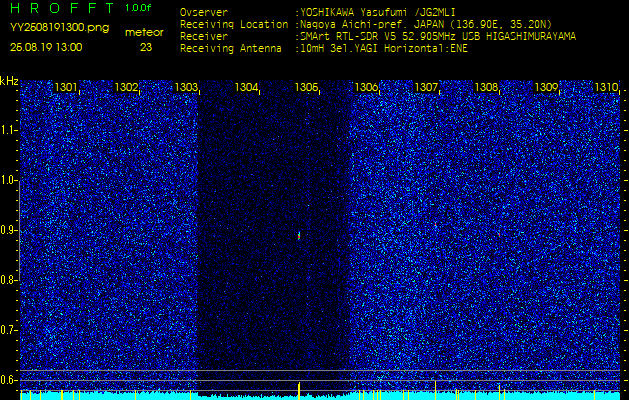Click the faint red echo near 1307
The image size is (629, 400).
coord(435,224)
